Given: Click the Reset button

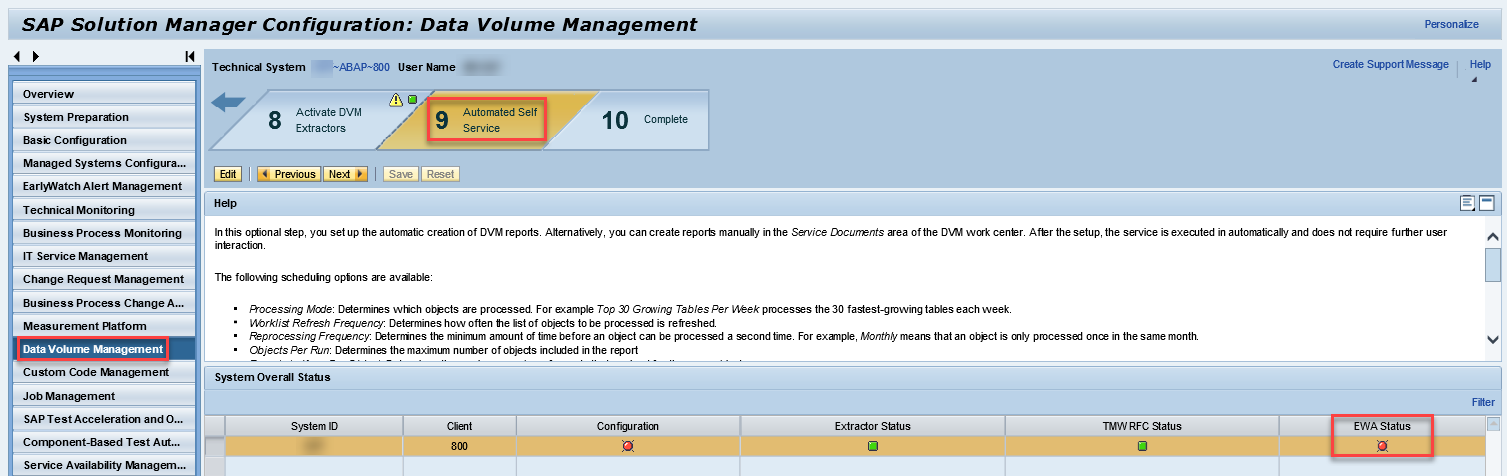Looking at the screenshot, I should click(x=440, y=174).
